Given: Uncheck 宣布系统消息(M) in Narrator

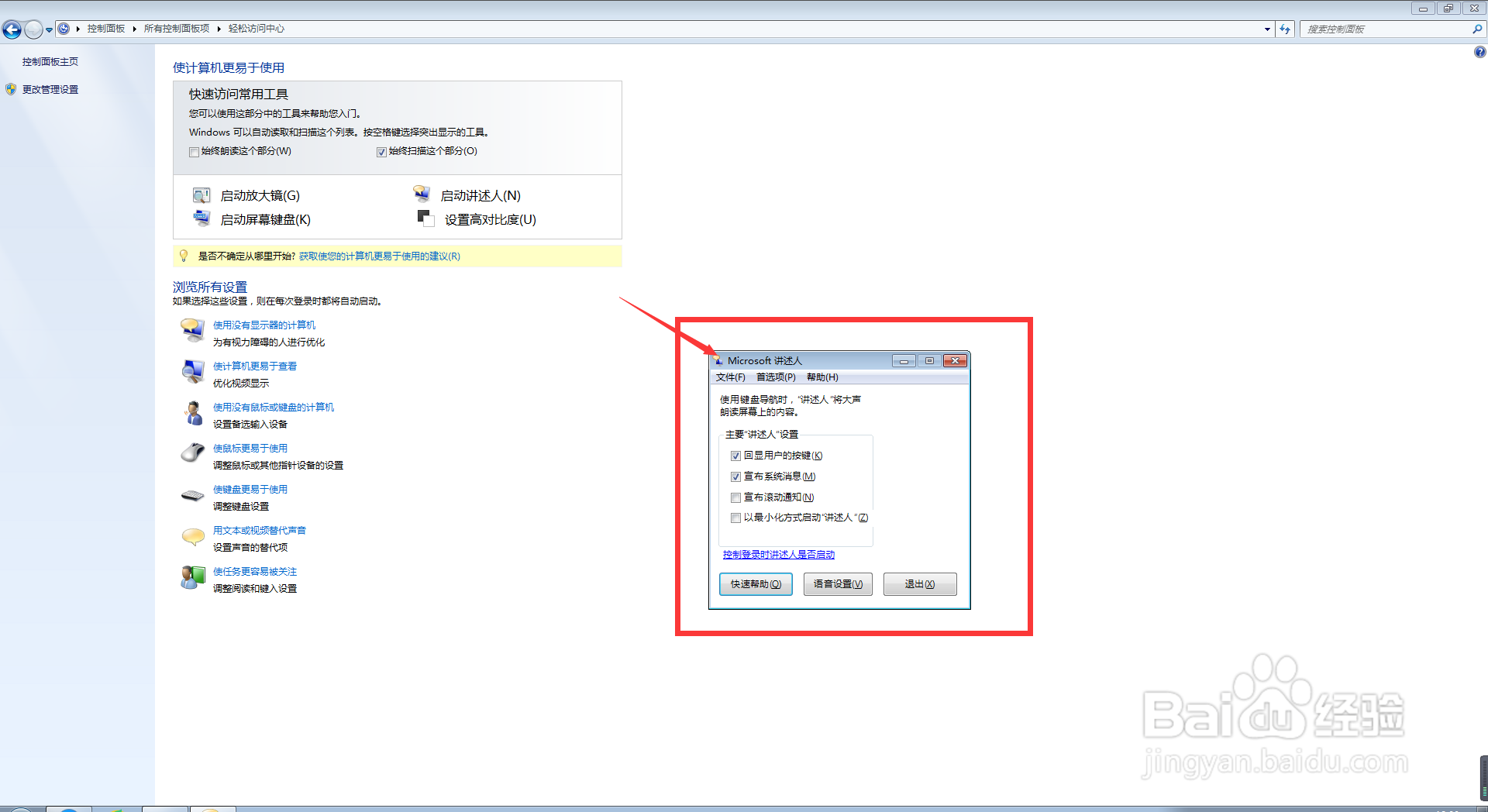Looking at the screenshot, I should (735, 477).
